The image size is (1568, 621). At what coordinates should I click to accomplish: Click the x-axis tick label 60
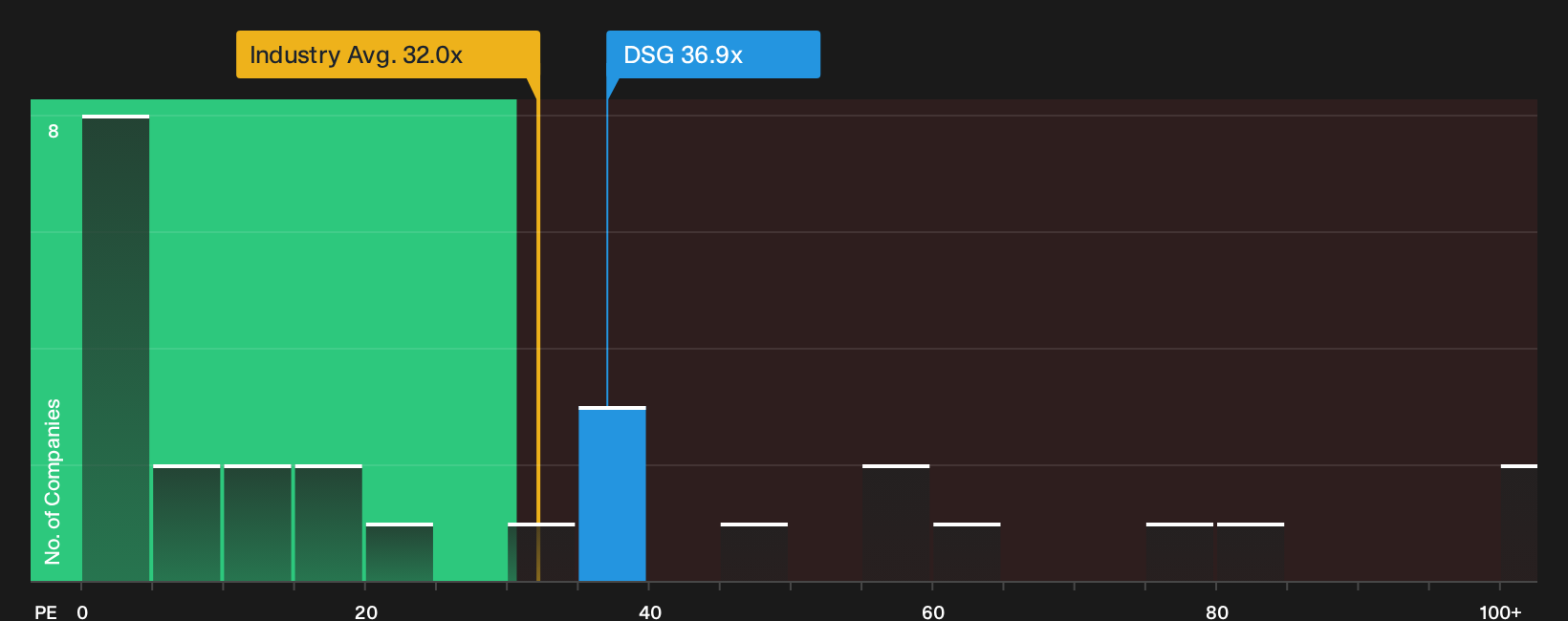click(x=933, y=612)
